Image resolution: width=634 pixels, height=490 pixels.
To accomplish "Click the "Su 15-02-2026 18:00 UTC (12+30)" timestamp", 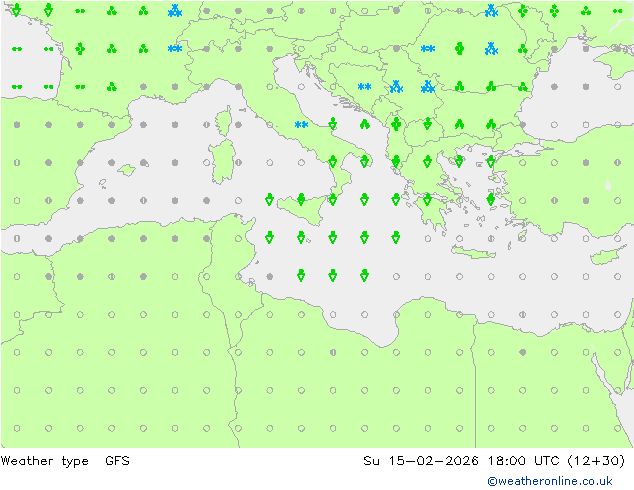I will pyautogui.click(x=494, y=461).
